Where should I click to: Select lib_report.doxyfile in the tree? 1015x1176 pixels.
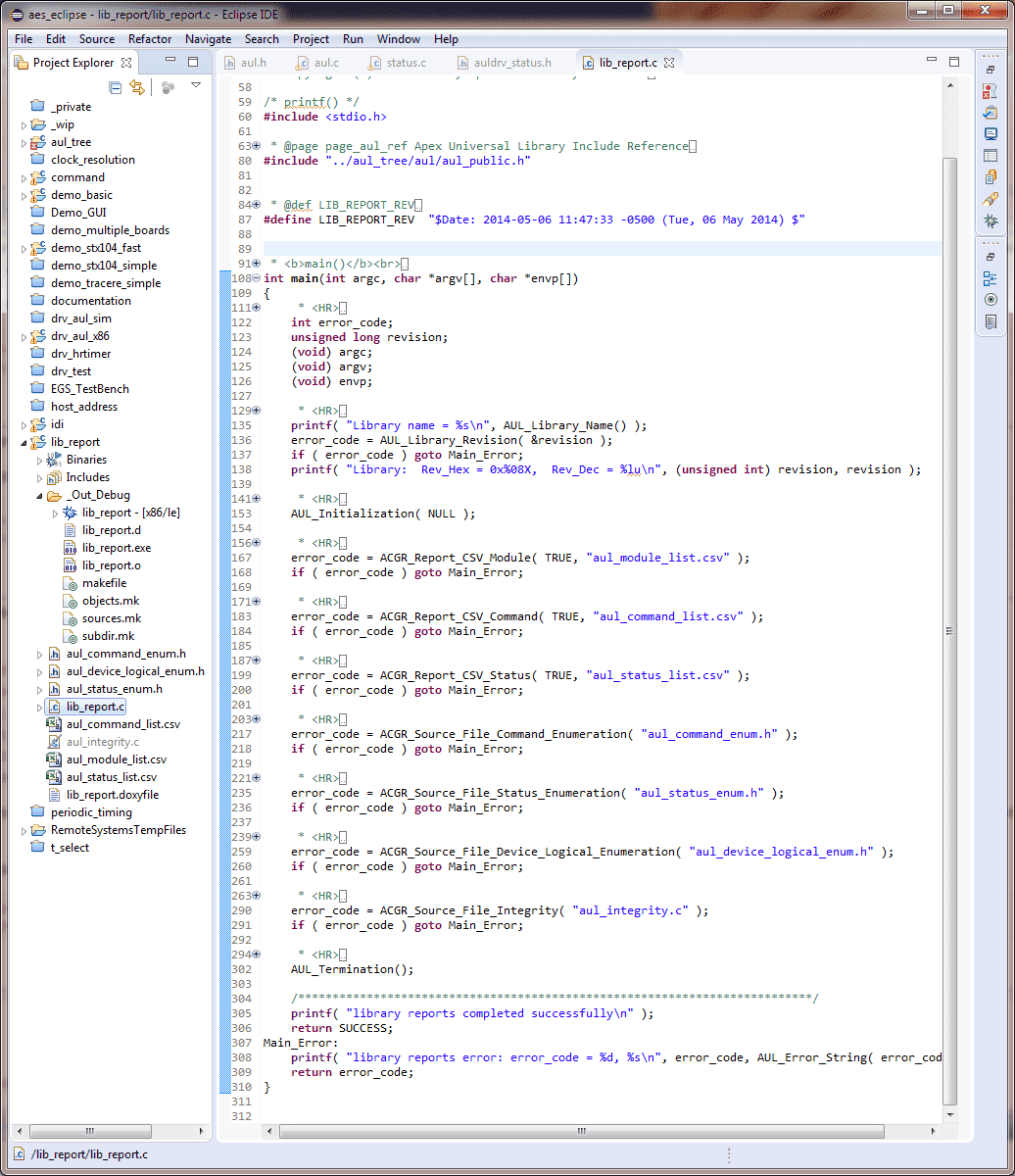(113, 795)
